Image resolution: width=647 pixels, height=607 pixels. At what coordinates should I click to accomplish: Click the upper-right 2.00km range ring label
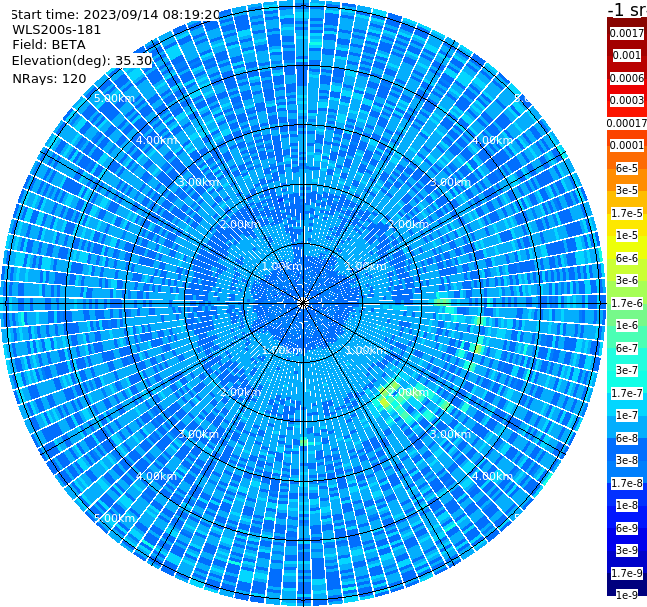pyautogui.click(x=408, y=224)
